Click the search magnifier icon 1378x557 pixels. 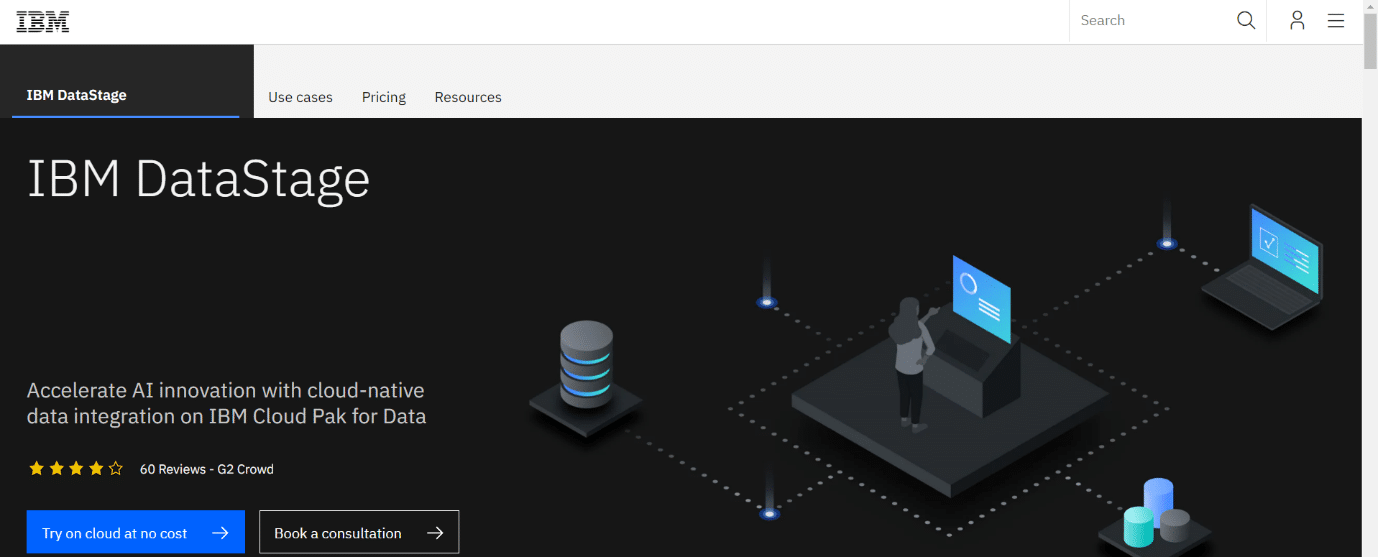(1246, 20)
